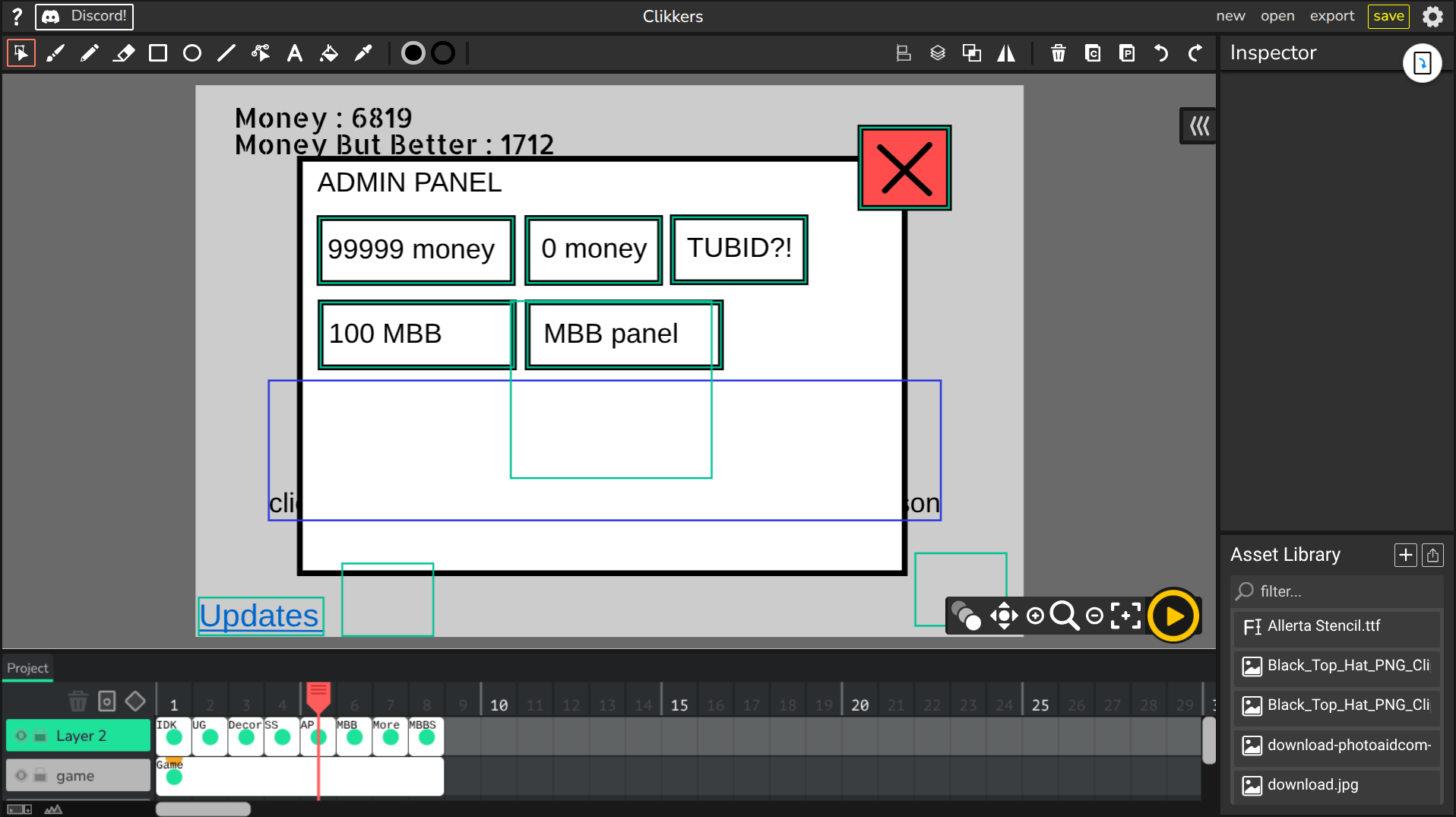Open the Project tab
1456x817 pixels.
click(27, 668)
